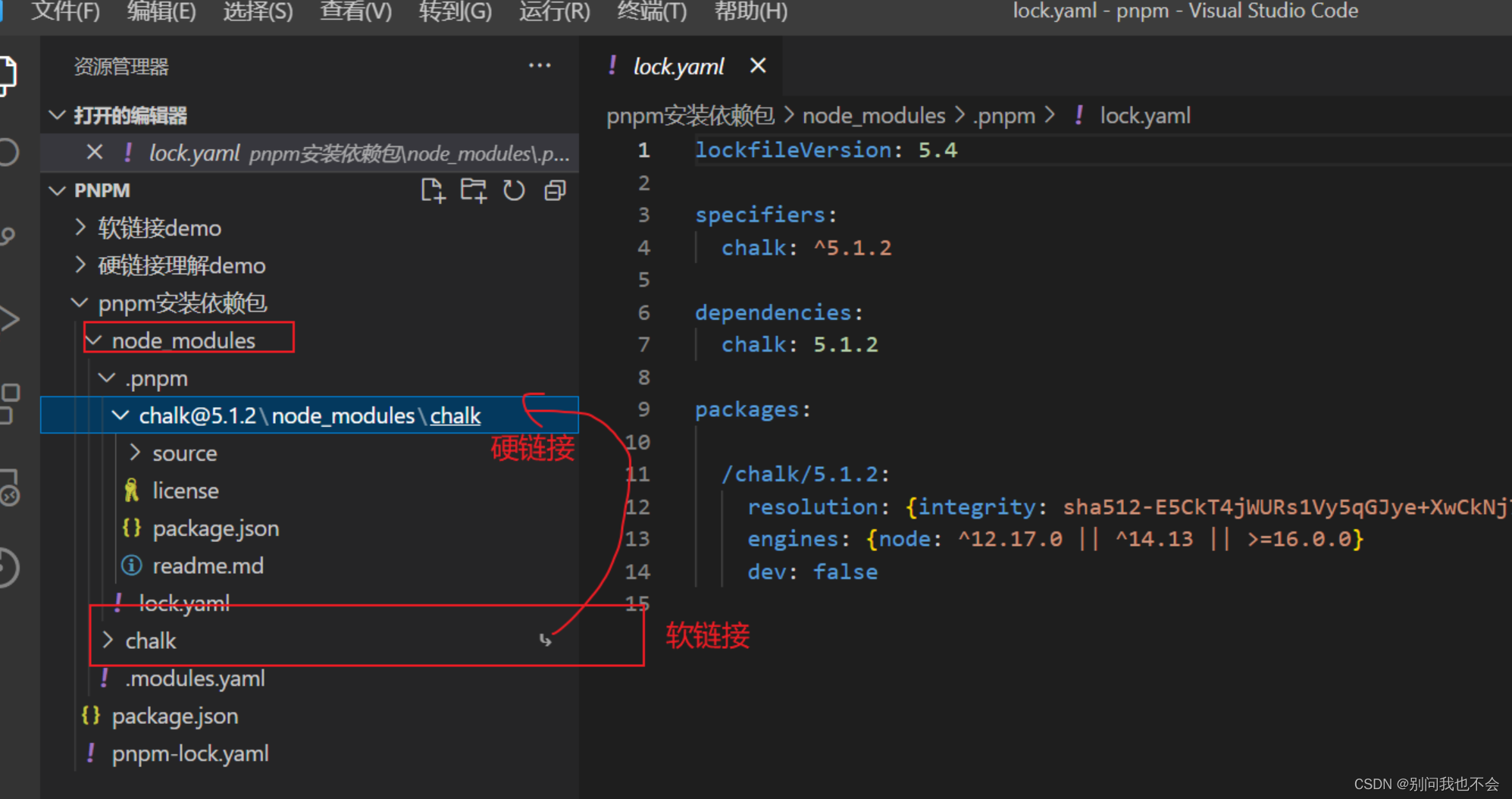Click /chalk/5.1.2 on line 11
This screenshot has height=799, width=1512.
click(x=800, y=475)
